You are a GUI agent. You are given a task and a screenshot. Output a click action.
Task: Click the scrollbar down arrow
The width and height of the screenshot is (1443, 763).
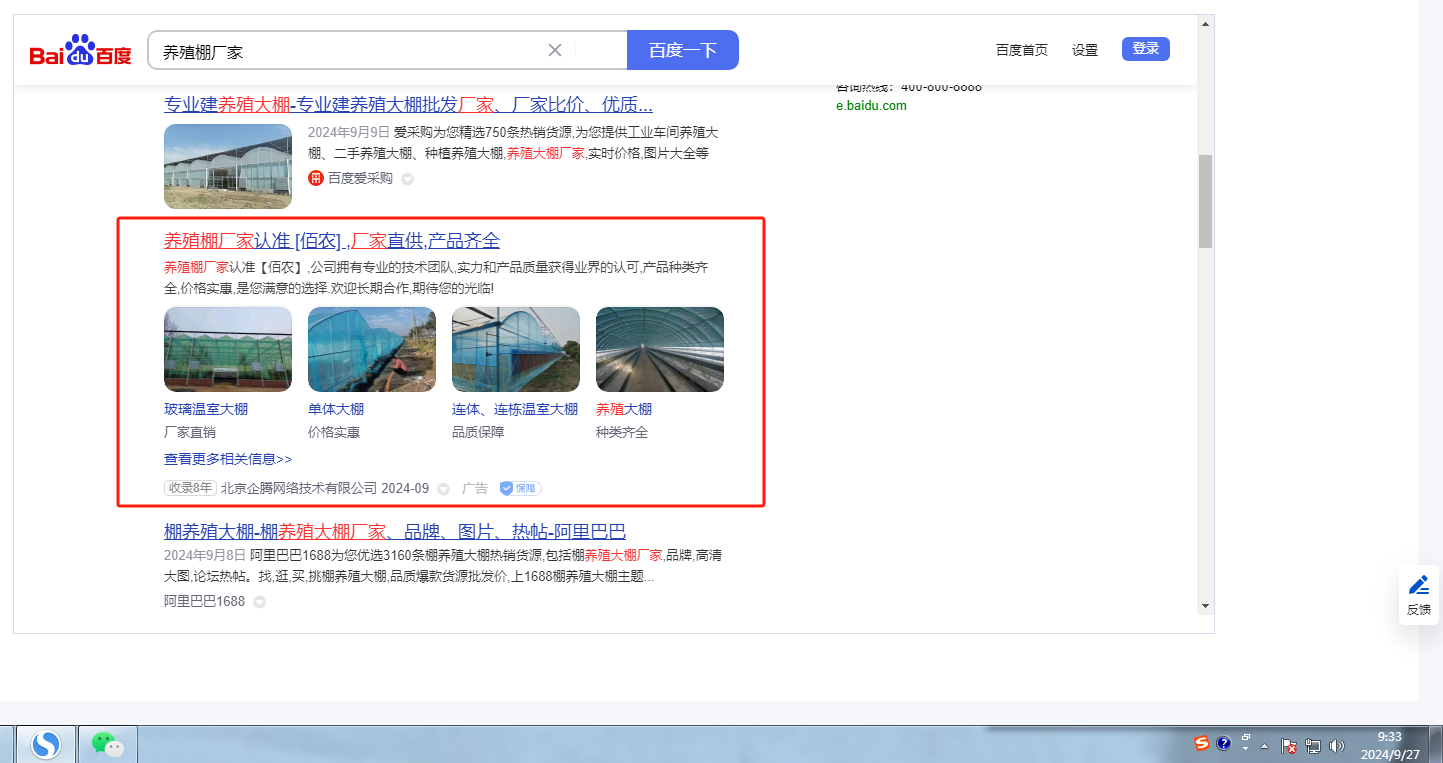pyautogui.click(x=1205, y=606)
